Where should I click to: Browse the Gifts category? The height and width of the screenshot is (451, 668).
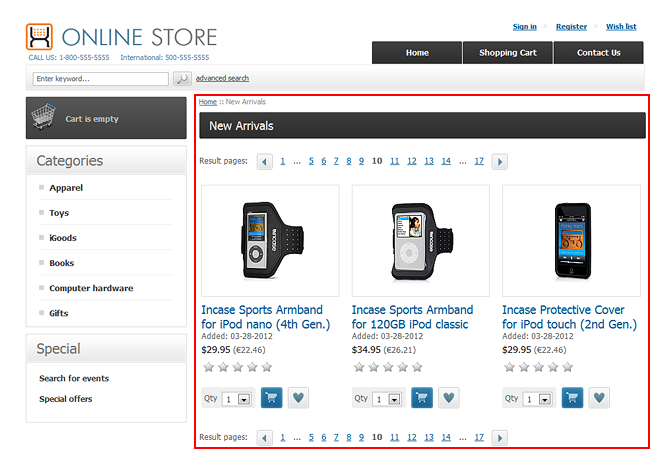59,313
